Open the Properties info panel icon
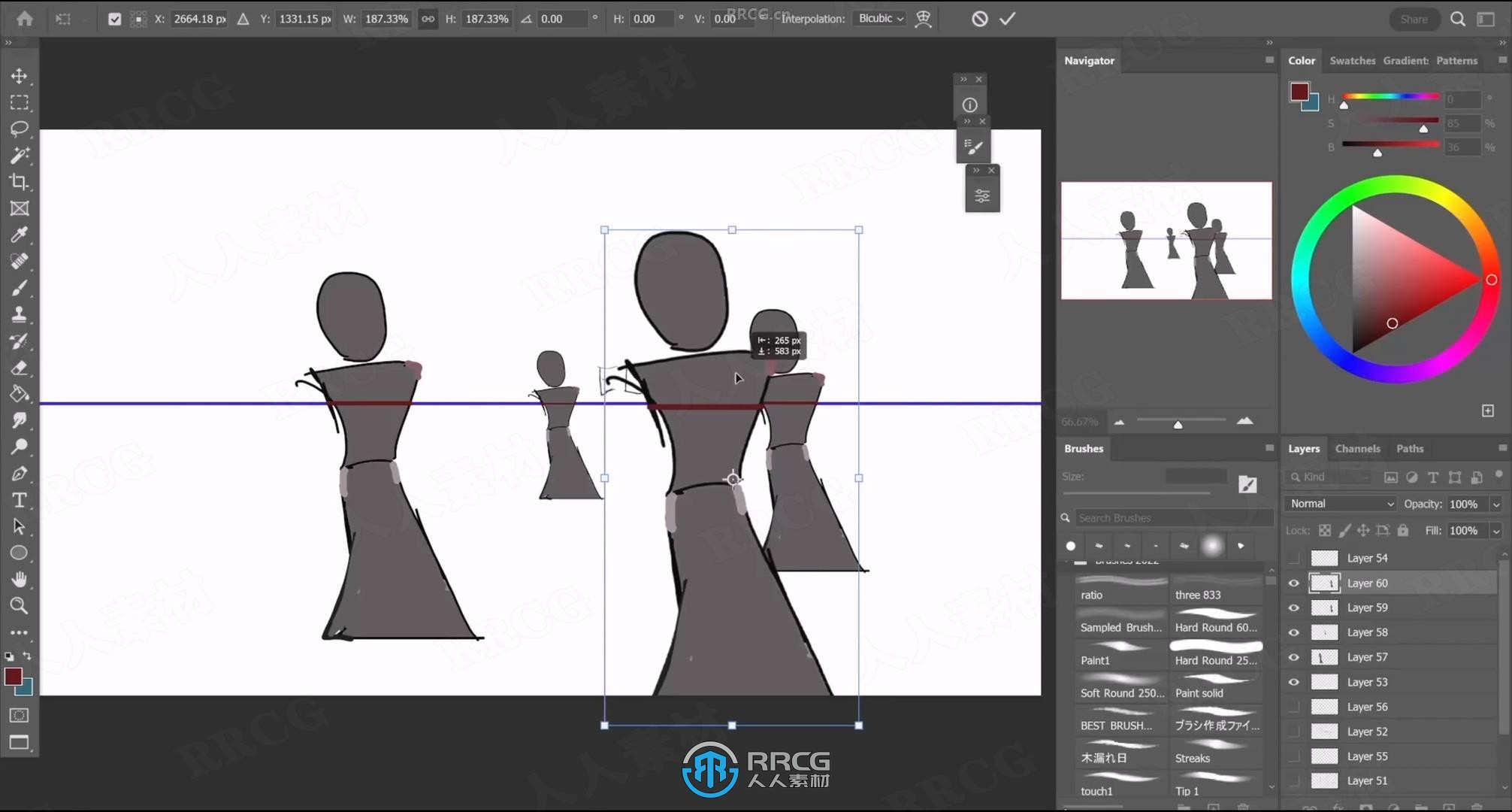This screenshot has width=1512, height=812. point(970,105)
